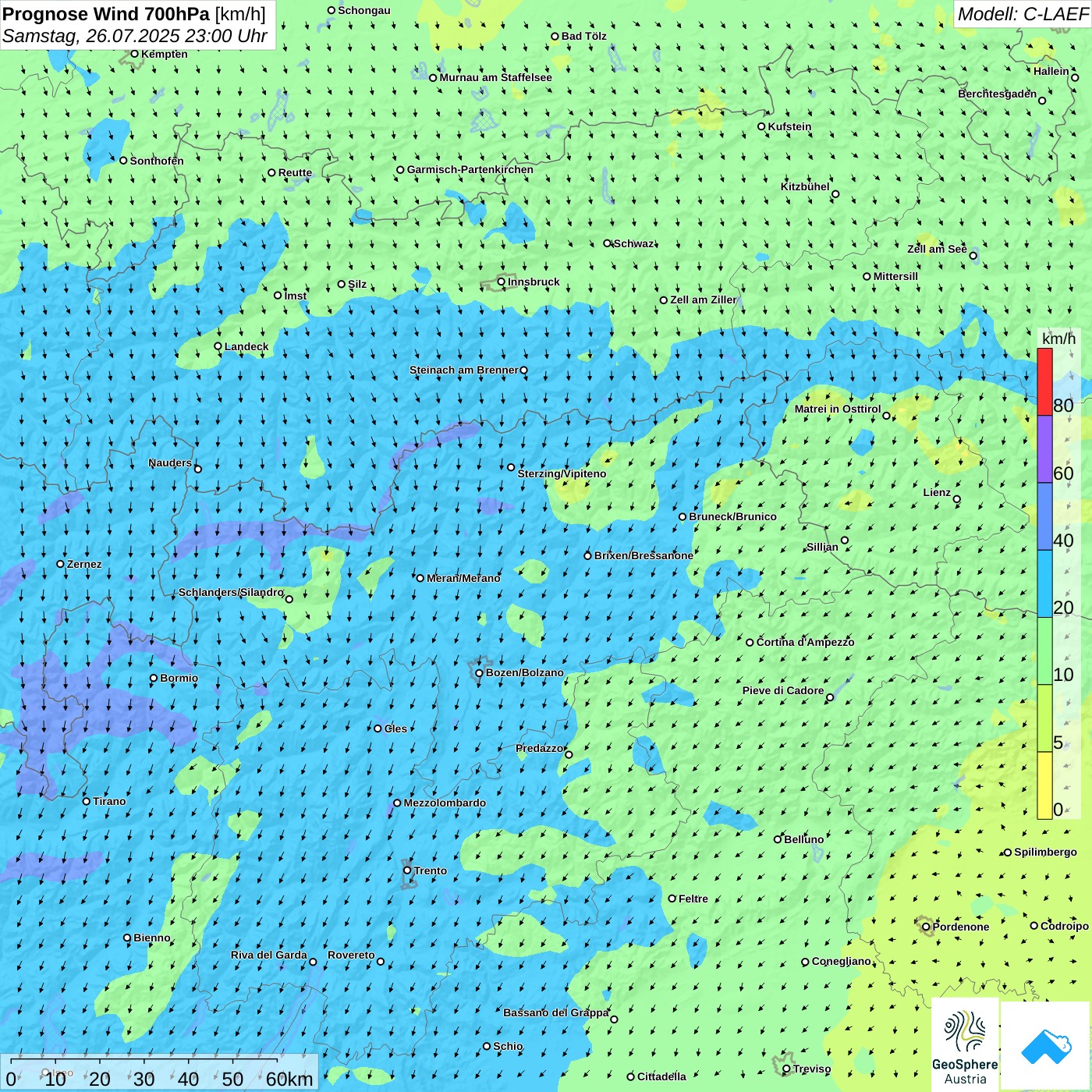Click the 'Spilimbergo' label

pos(1045,852)
